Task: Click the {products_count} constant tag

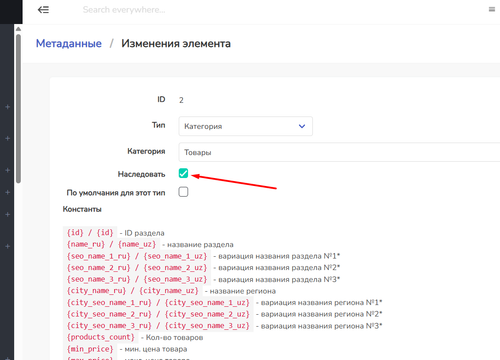Action: tap(101, 337)
